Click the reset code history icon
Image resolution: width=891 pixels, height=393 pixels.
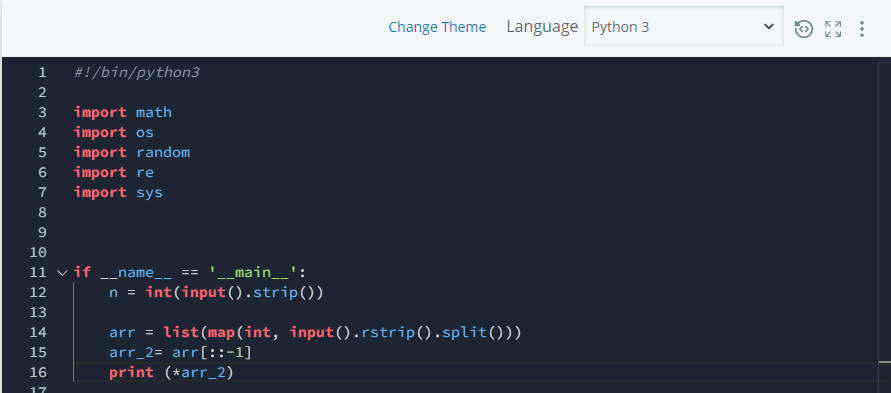point(803,28)
